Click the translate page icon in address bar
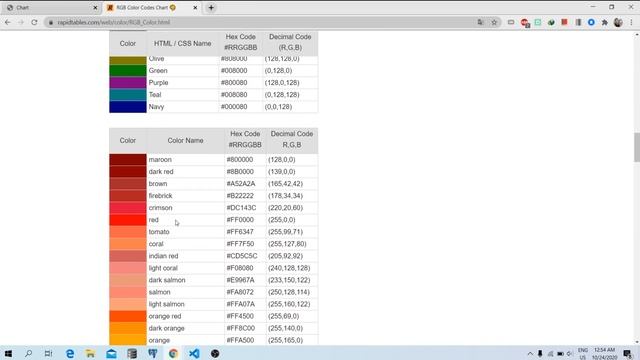The height and width of the screenshot is (360, 640). click(480, 22)
